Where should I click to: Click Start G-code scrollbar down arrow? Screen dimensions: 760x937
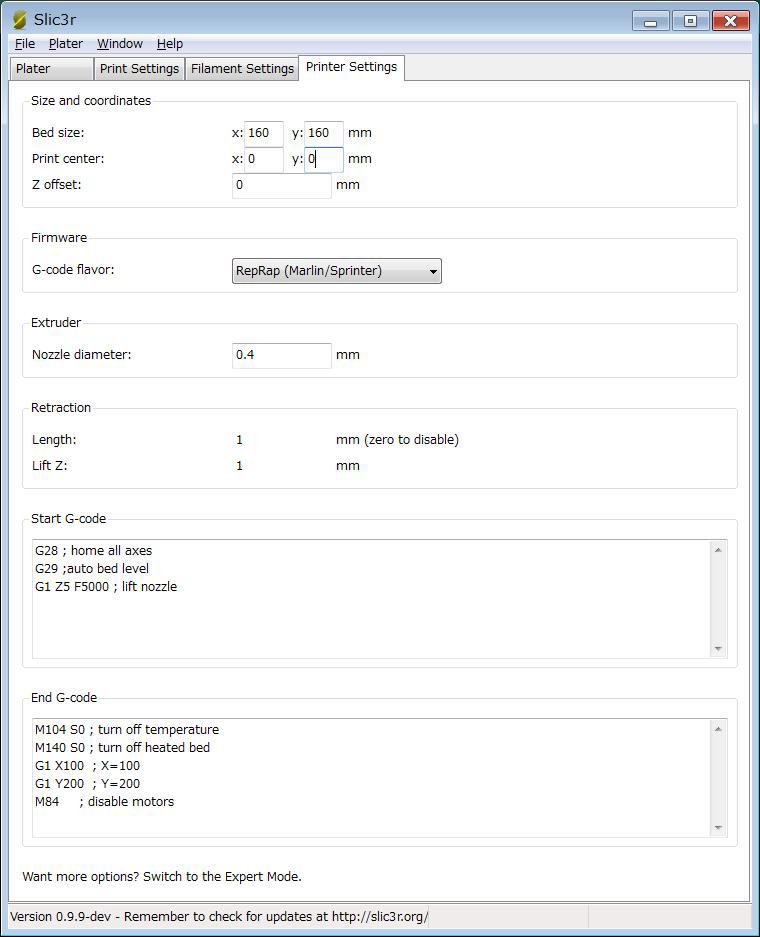tap(718, 648)
